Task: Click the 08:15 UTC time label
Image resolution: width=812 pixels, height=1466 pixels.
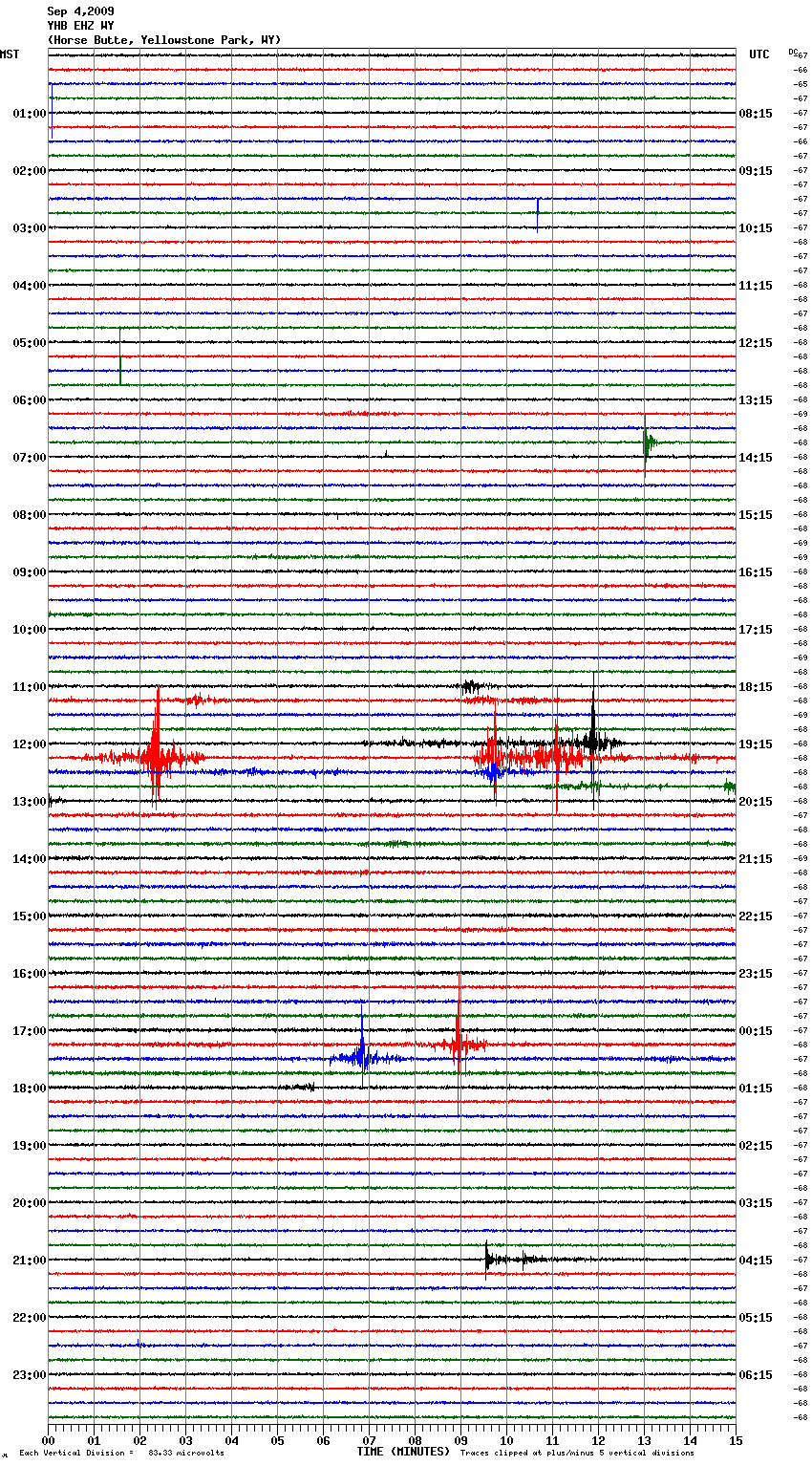Action: (756, 114)
